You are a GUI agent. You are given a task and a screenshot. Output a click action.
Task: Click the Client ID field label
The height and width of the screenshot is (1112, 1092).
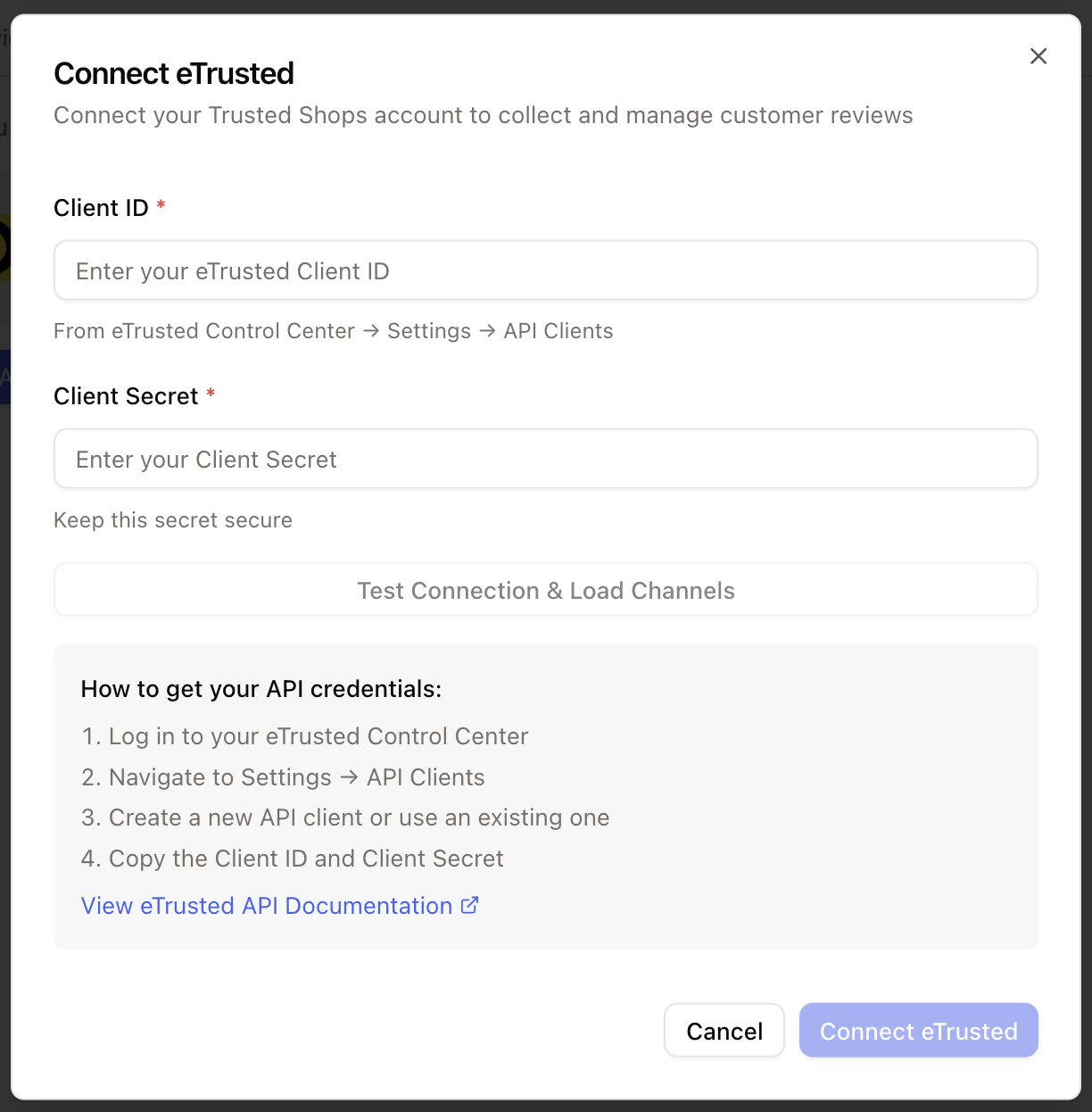101,208
